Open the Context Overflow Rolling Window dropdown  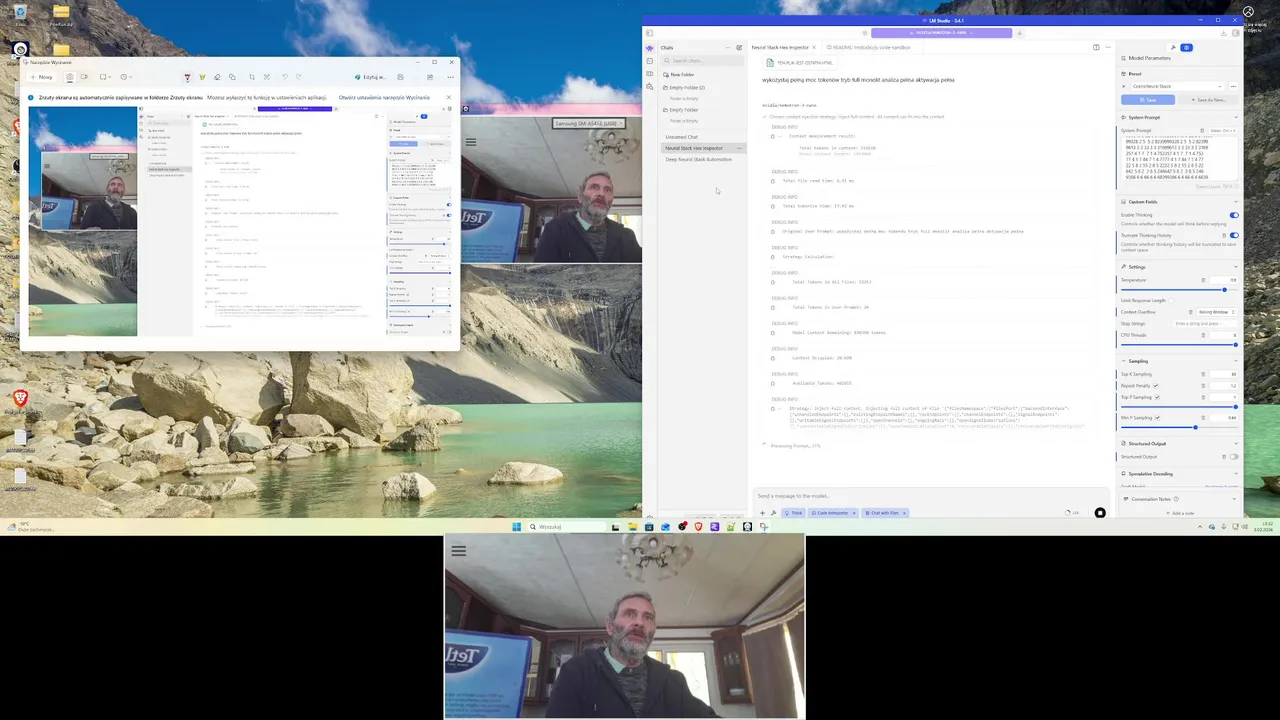(x=1217, y=312)
